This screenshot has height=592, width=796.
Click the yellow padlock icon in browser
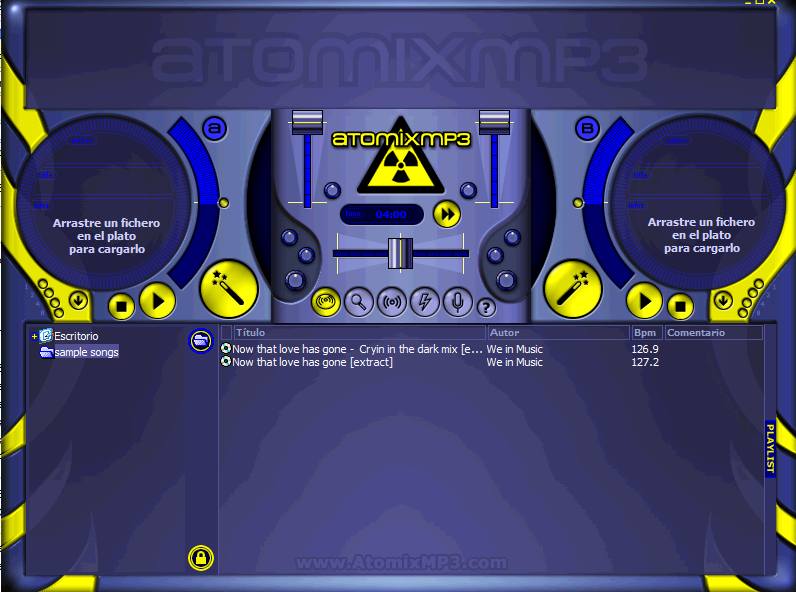pyautogui.click(x=201, y=558)
